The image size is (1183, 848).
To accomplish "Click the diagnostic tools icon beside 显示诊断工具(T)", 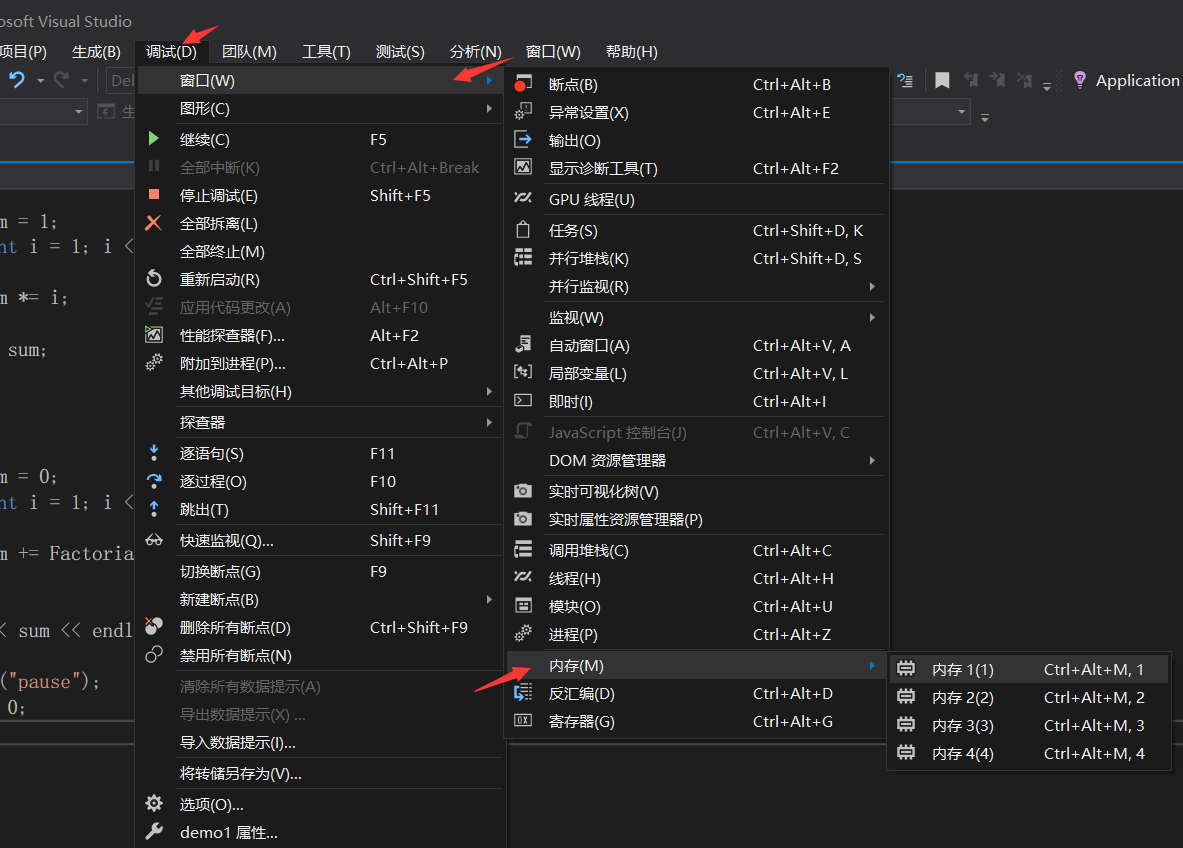I will pyautogui.click(x=523, y=167).
